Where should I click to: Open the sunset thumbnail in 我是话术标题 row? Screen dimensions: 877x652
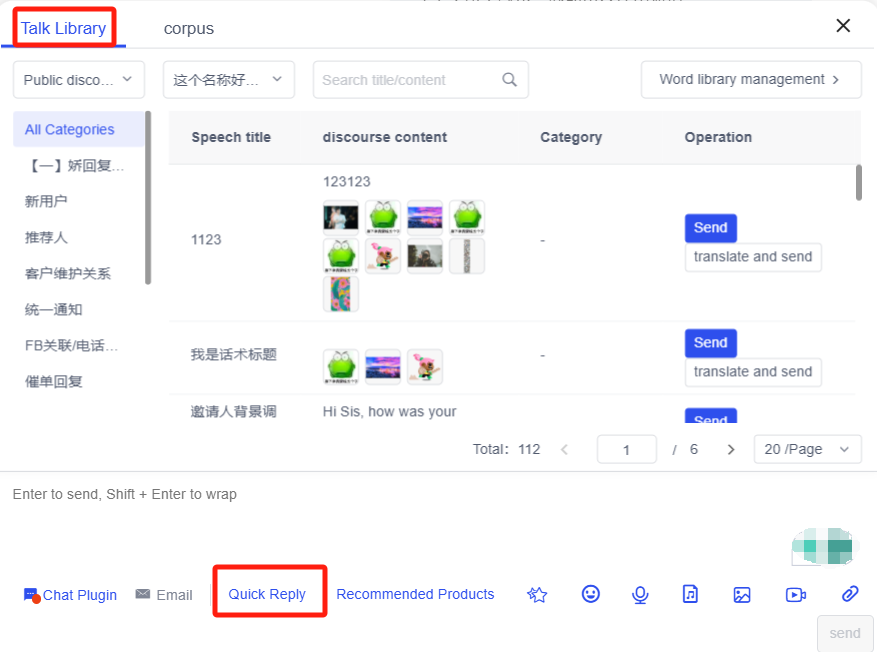[383, 367]
